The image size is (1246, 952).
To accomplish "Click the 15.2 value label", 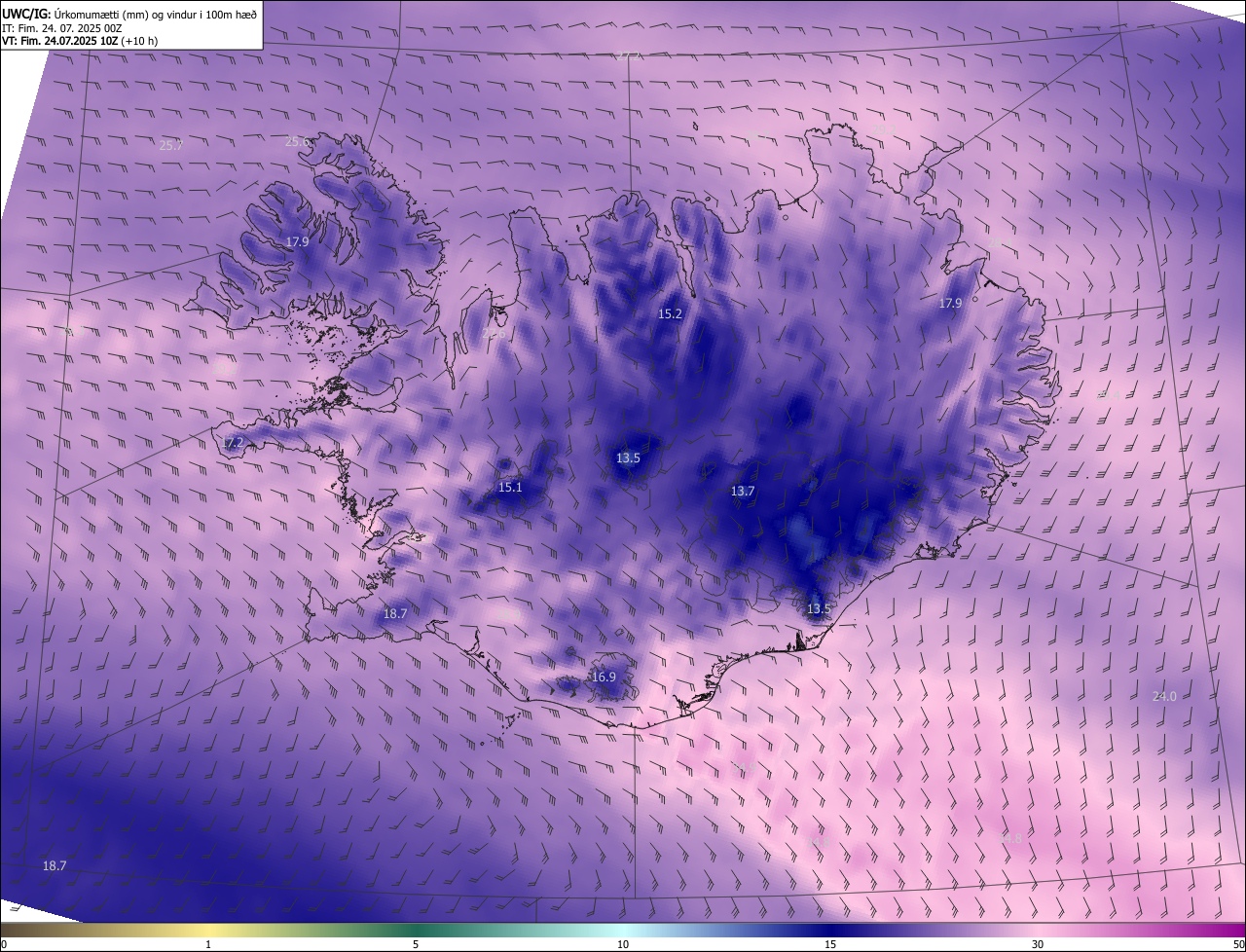I will point(671,313).
